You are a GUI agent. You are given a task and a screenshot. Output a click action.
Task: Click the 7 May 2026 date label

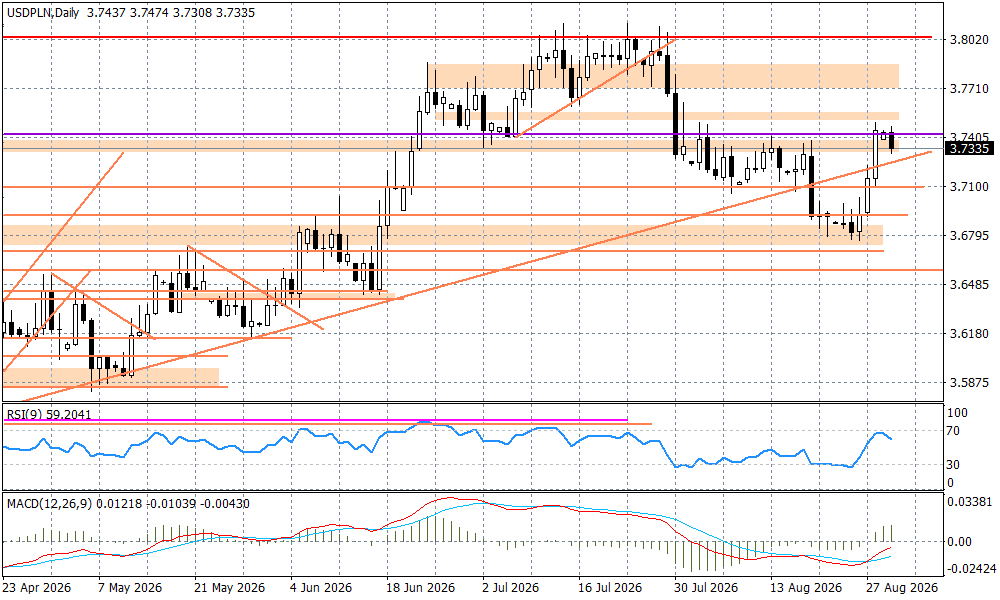pyautogui.click(x=130, y=587)
